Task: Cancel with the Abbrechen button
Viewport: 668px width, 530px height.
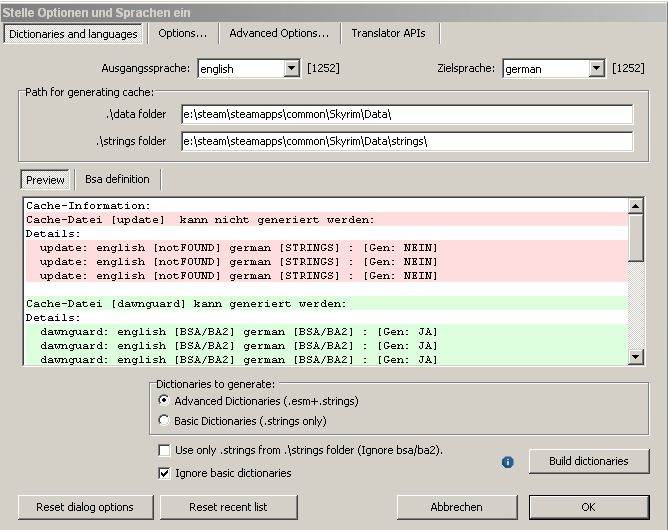Action: (457, 507)
